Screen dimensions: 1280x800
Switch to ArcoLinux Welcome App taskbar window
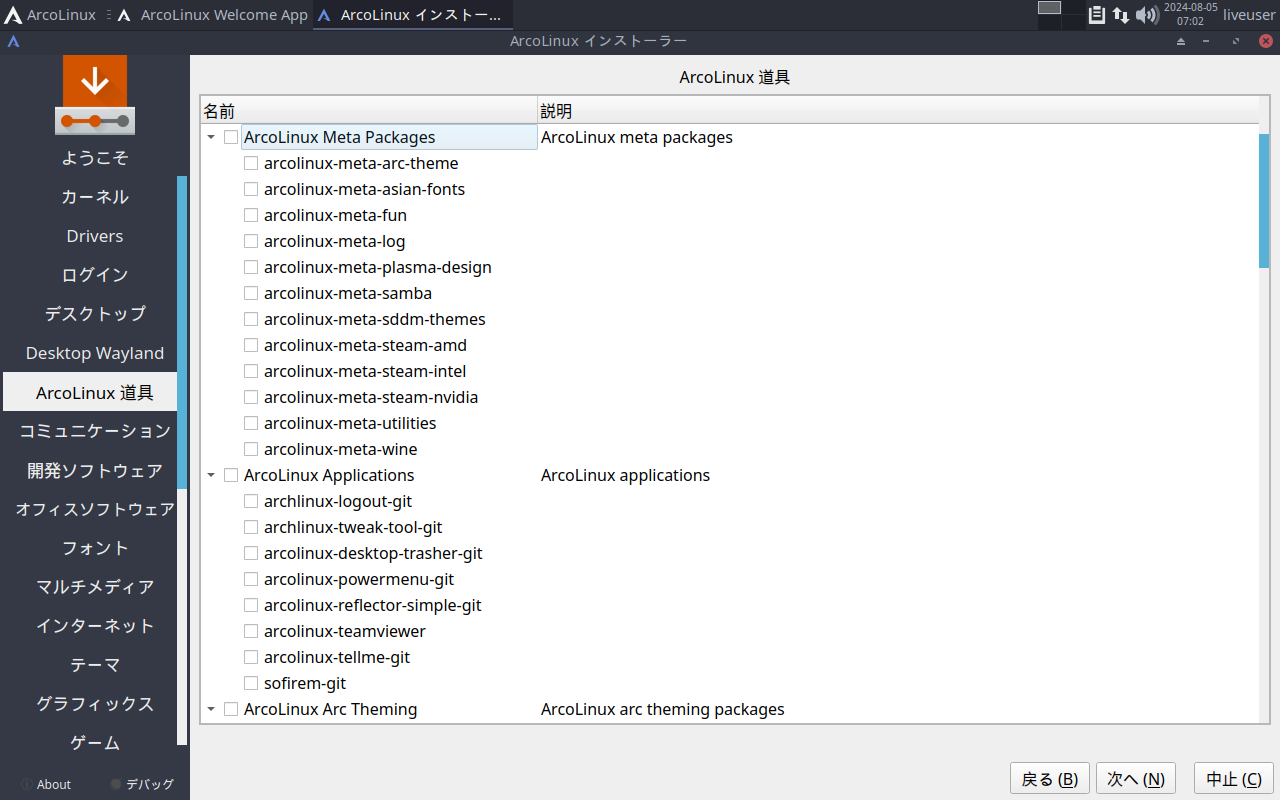click(211, 15)
